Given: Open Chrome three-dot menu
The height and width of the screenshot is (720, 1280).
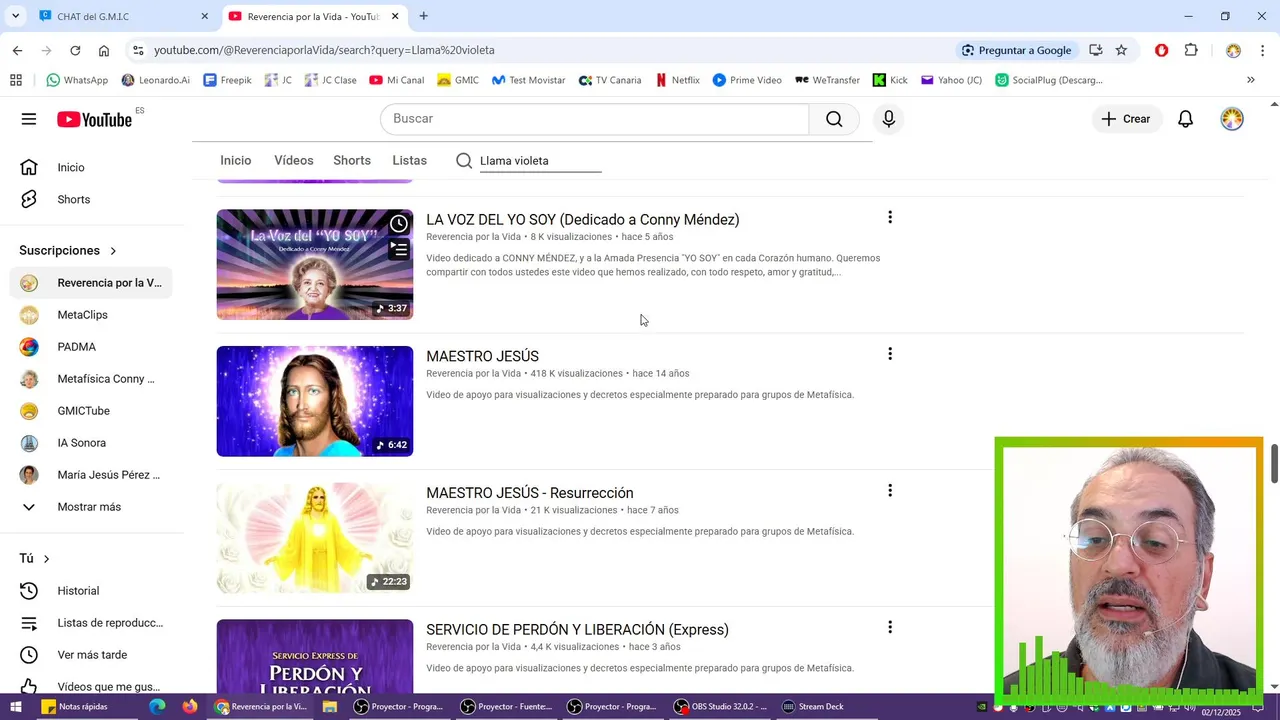Looking at the screenshot, I should click(x=1263, y=50).
